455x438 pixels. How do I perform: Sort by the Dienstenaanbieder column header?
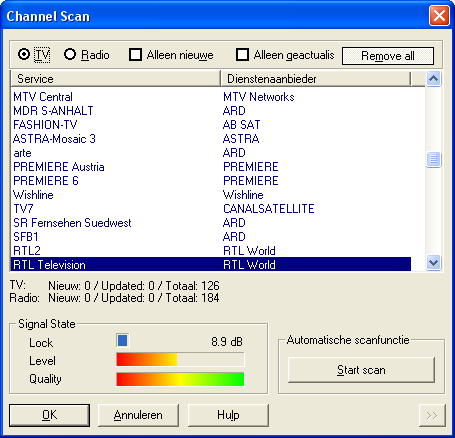tap(315, 79)
